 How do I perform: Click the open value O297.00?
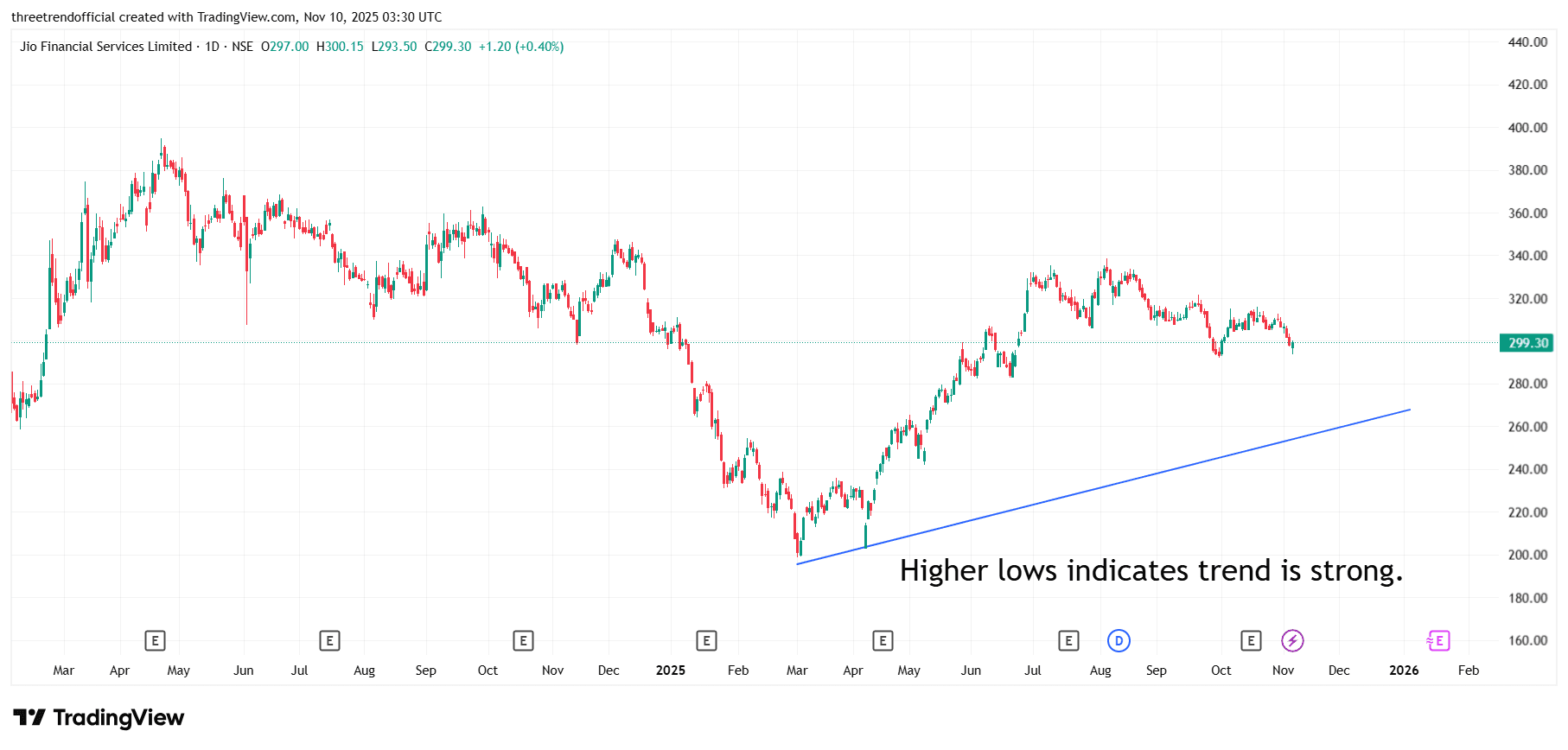tap(284, 47)
